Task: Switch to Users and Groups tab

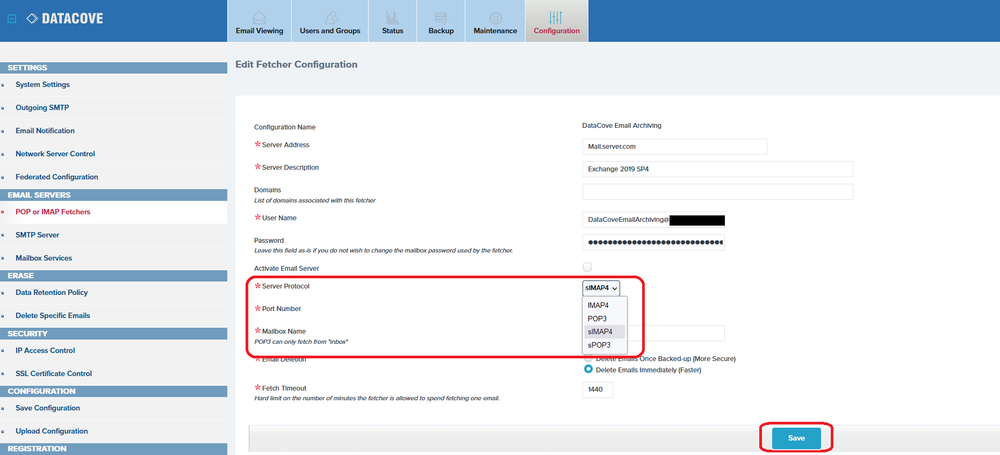Action: 330,21
